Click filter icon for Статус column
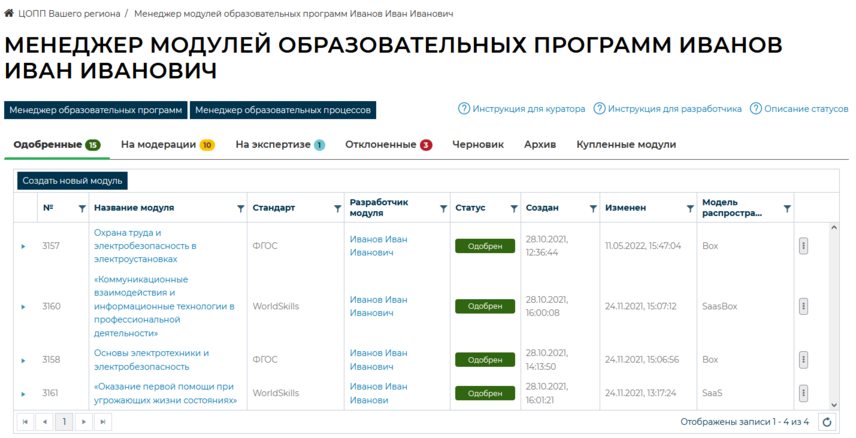Screen dimensions: 856x438 click(x=514, y=208)
